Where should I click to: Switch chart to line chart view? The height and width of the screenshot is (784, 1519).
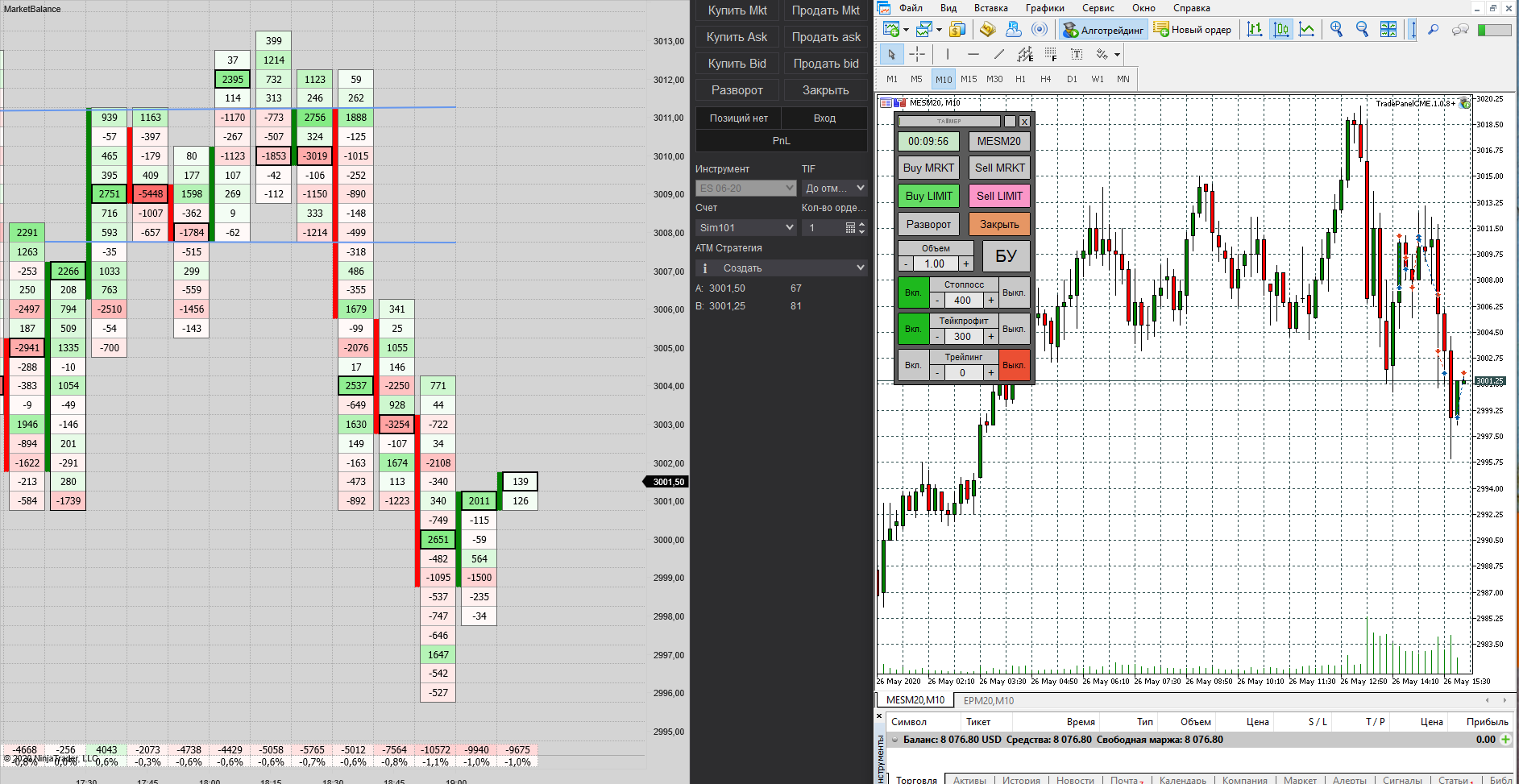pyautogui.click(x=1307, y=30)
